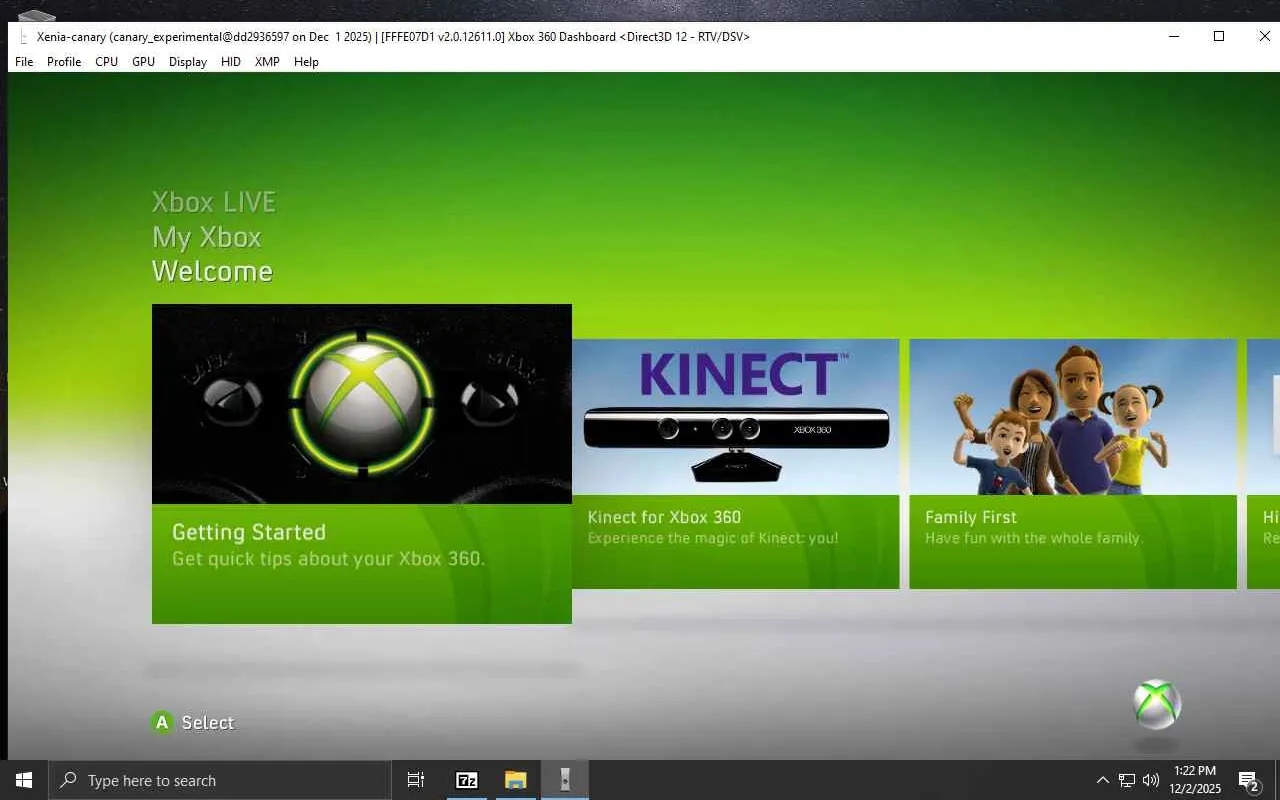The width and height of the screenshot is (1280, 800).
Task: Open the XMP menu
Action: 267,62
